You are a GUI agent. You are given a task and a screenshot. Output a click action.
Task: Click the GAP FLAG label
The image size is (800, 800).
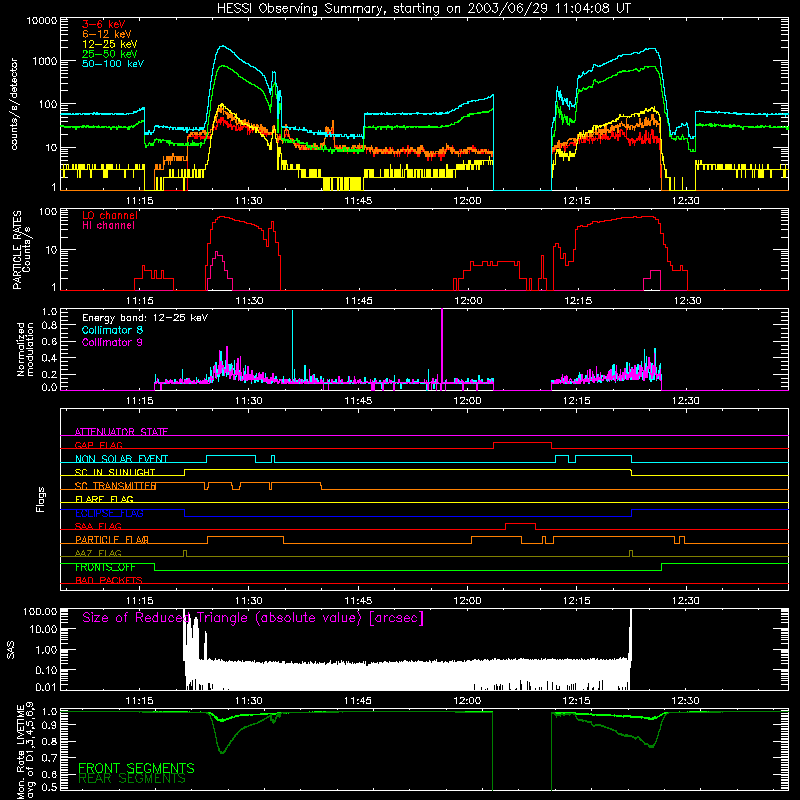pyautogui.click(x=98, y=445)
